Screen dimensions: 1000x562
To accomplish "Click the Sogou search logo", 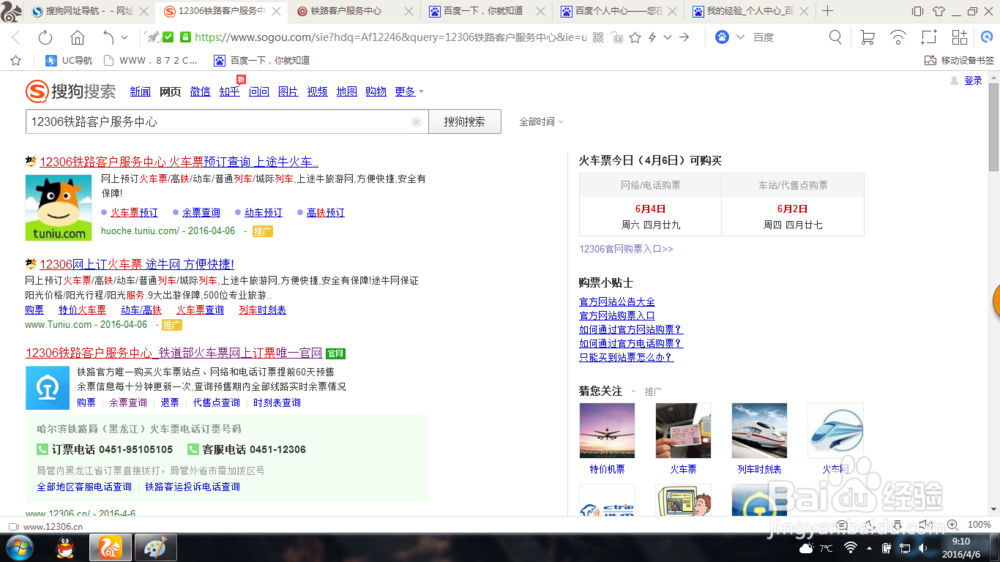I will click(x=71, y=91).
